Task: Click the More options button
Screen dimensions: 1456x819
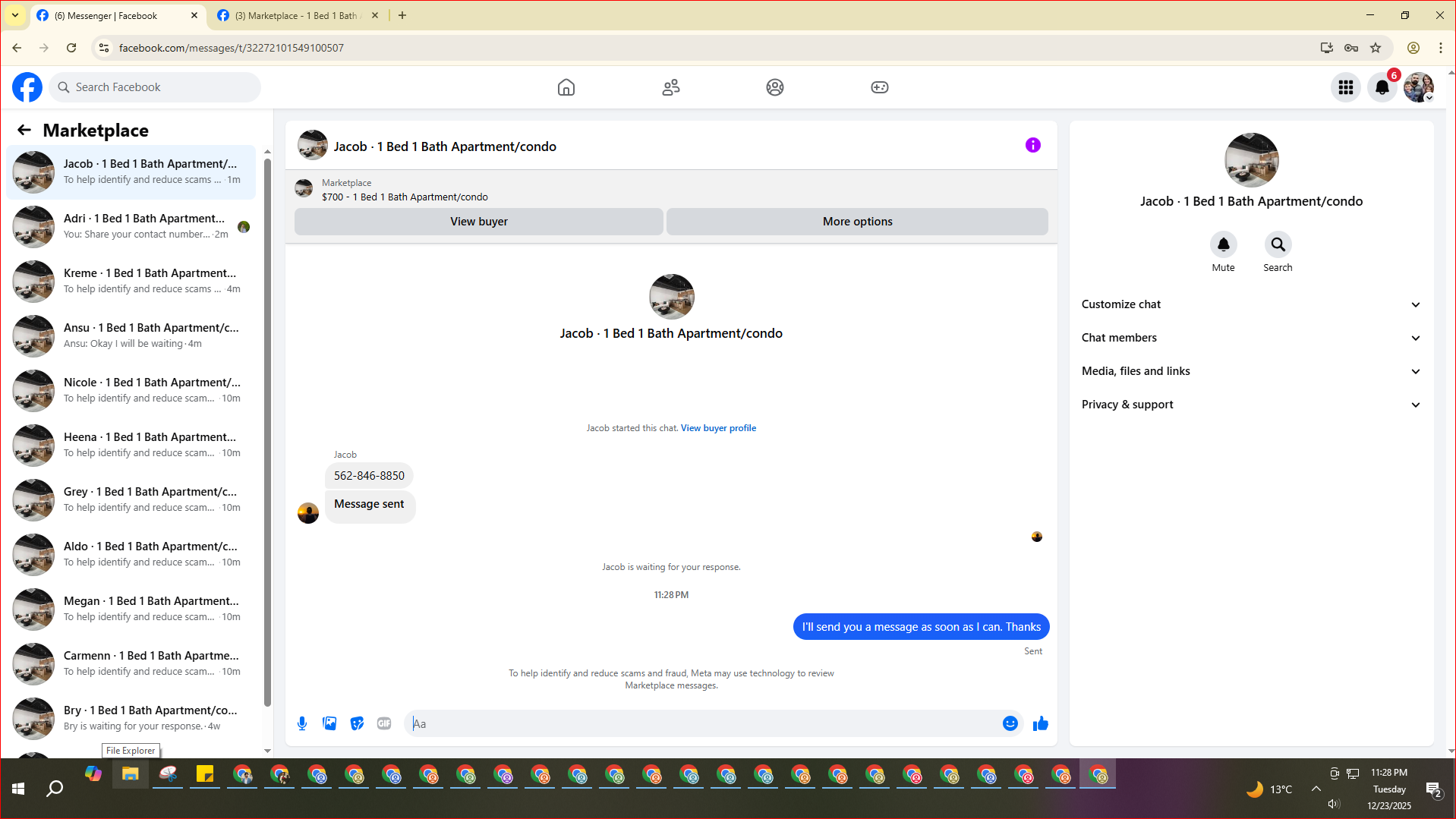Action: tap(857, 222)
